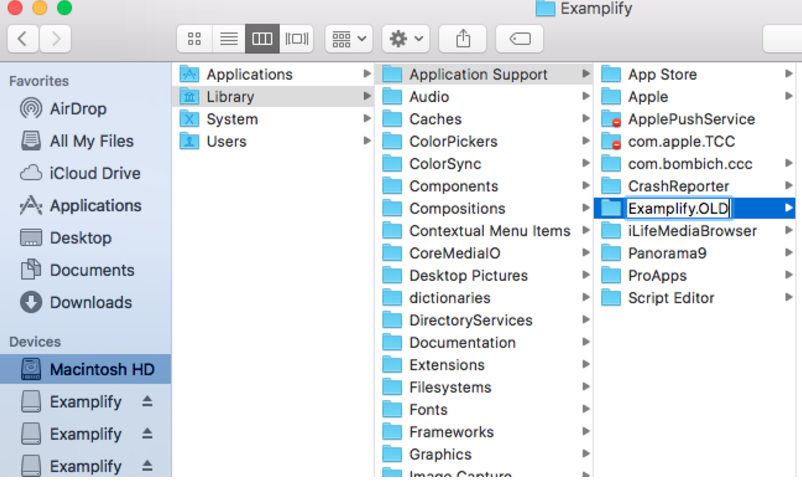Open the Panorama9 folder

tap(696, 253)
